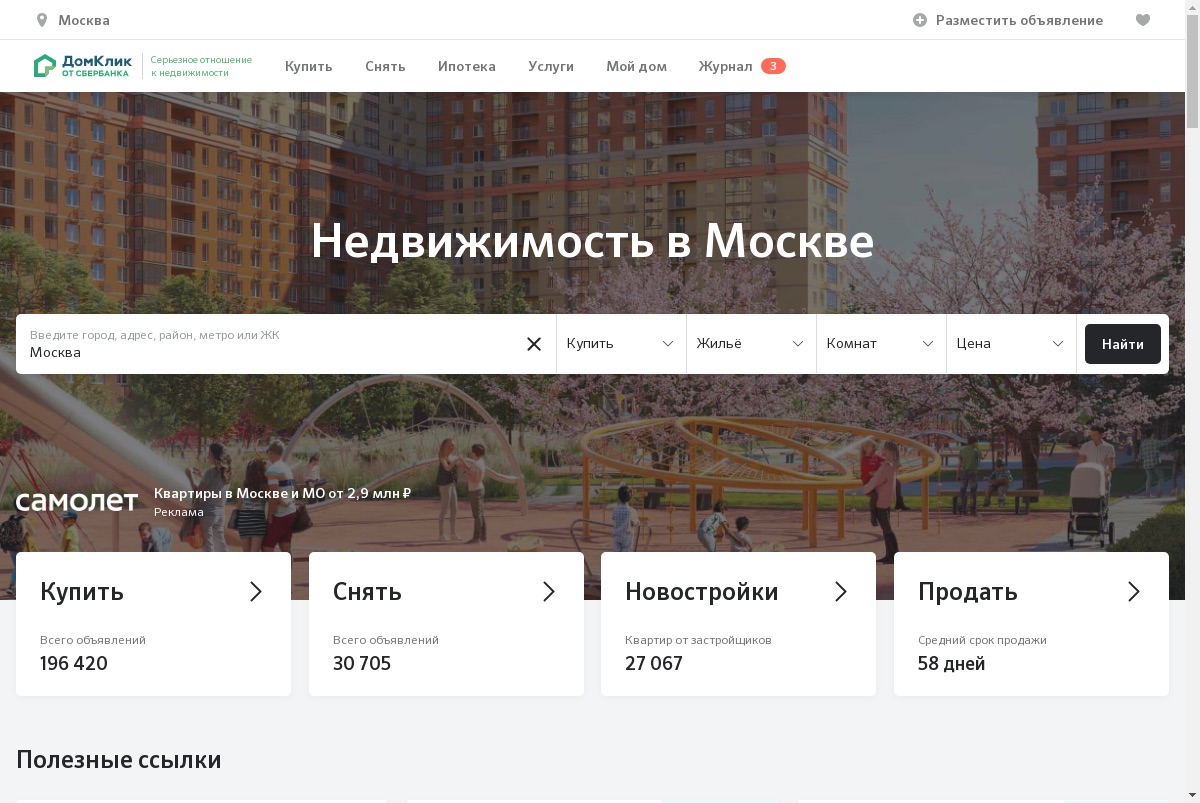This screenshot has width=1200, height=803.
Task: Click the 196 420 listings count
Action: (x=74, y=664)
